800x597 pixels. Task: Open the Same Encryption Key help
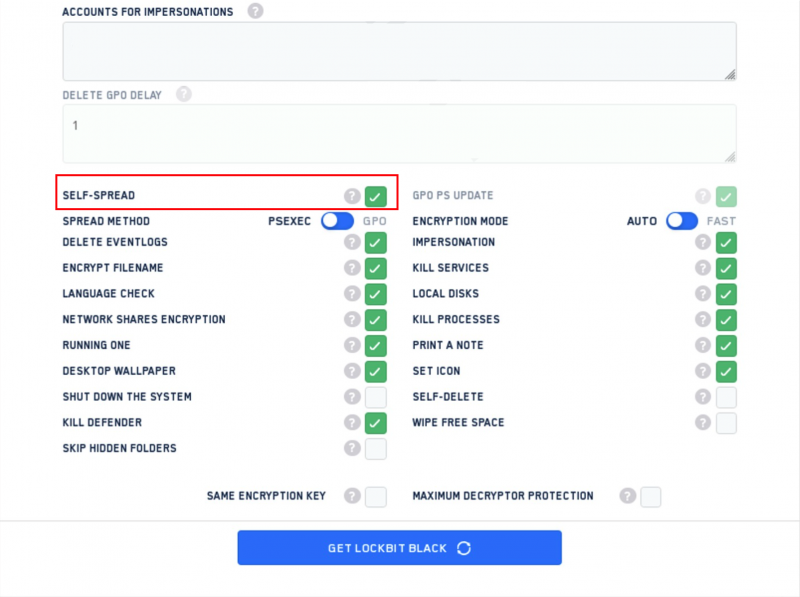351,496
